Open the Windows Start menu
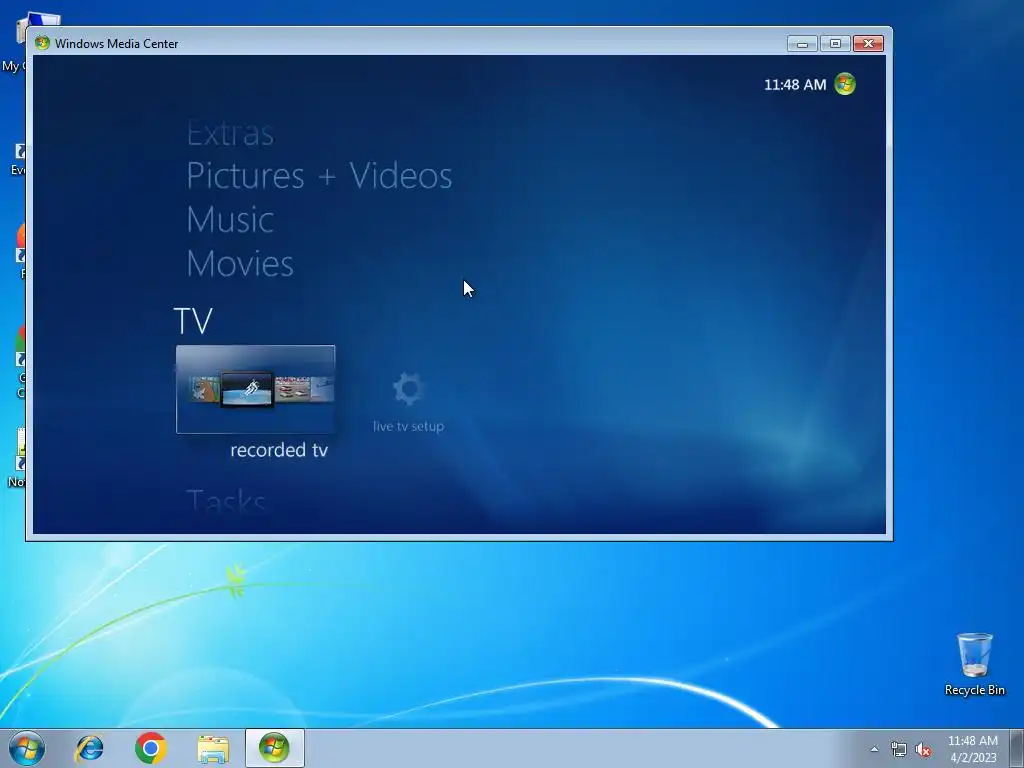This screenshot has height=768, width=1024. (x=27, y=748)
